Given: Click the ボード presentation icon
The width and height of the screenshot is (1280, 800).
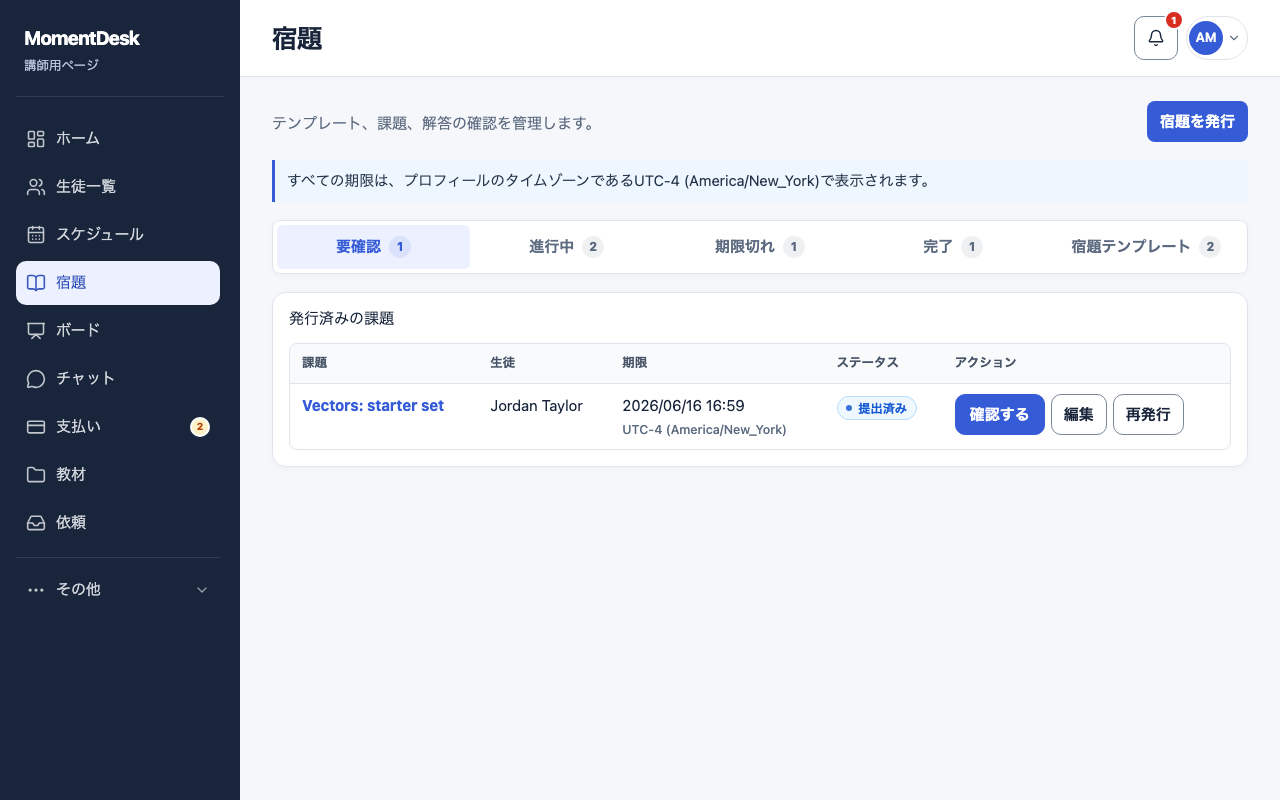Looking at the screenshot, I should click(36, 331).
